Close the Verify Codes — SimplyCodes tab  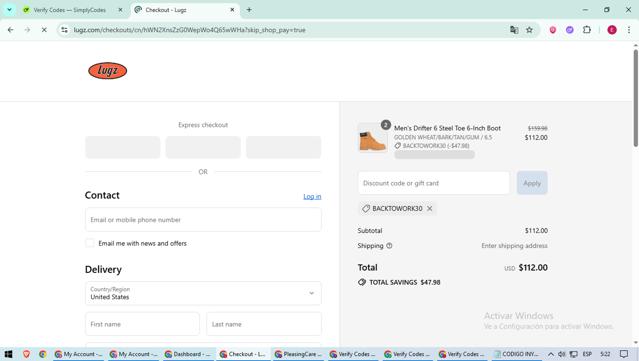[x=120, y=10]
